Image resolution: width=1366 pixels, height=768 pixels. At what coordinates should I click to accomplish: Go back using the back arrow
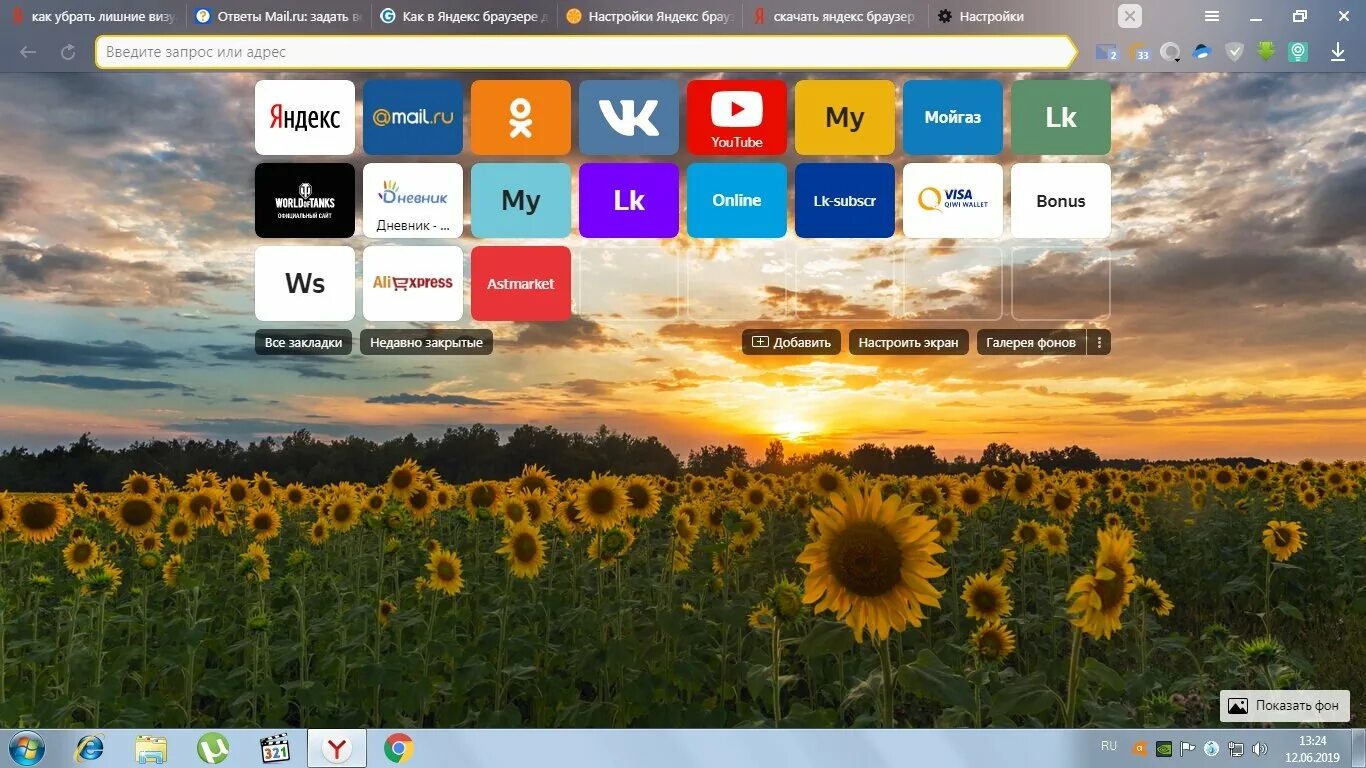click(28, 52)
